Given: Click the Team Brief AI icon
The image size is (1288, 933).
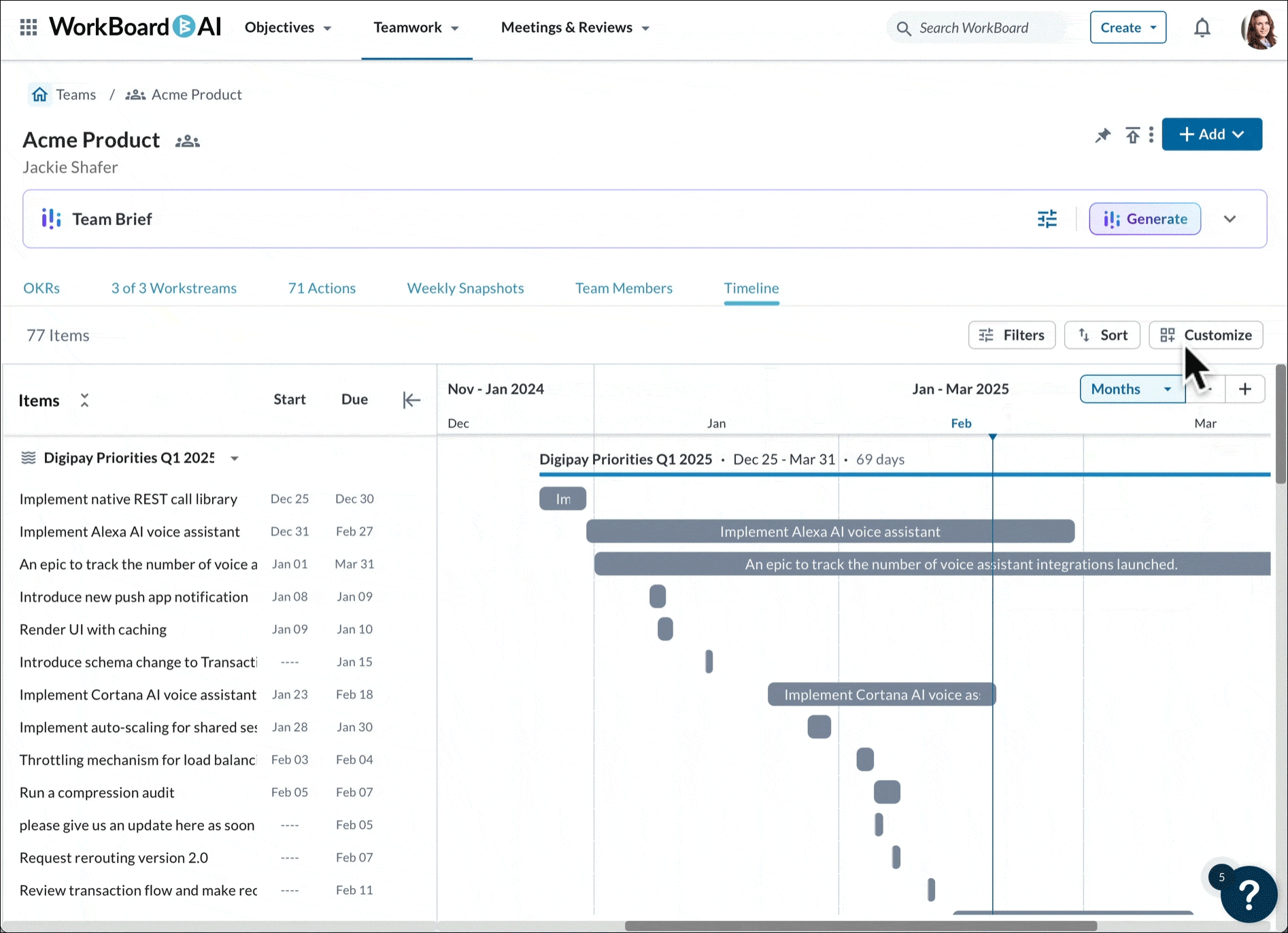Looking at the screenshot, I should point(51,219).
